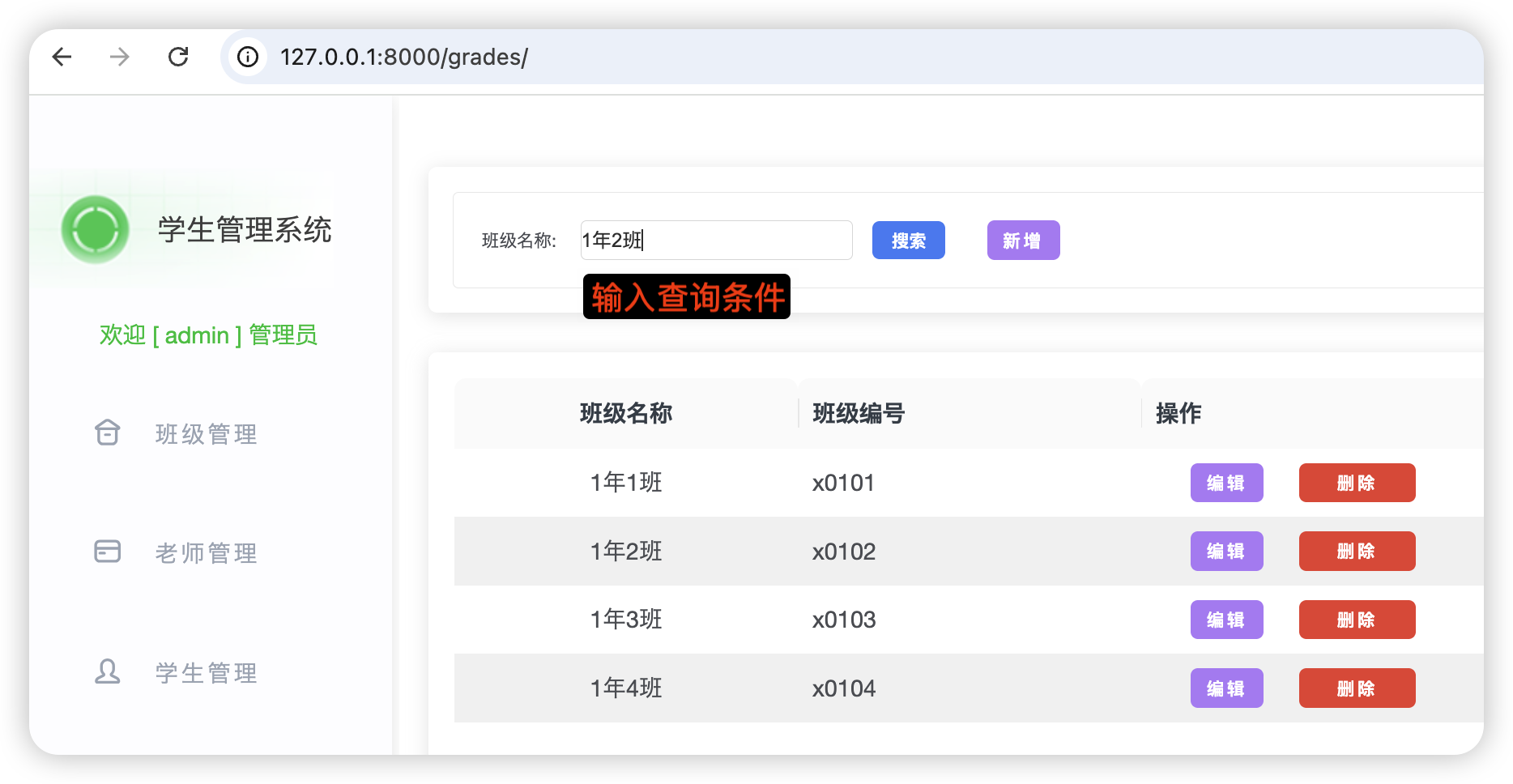1513x784 pixels.
Task: Delete the 1年4班 row
Action: point(1357,688)
